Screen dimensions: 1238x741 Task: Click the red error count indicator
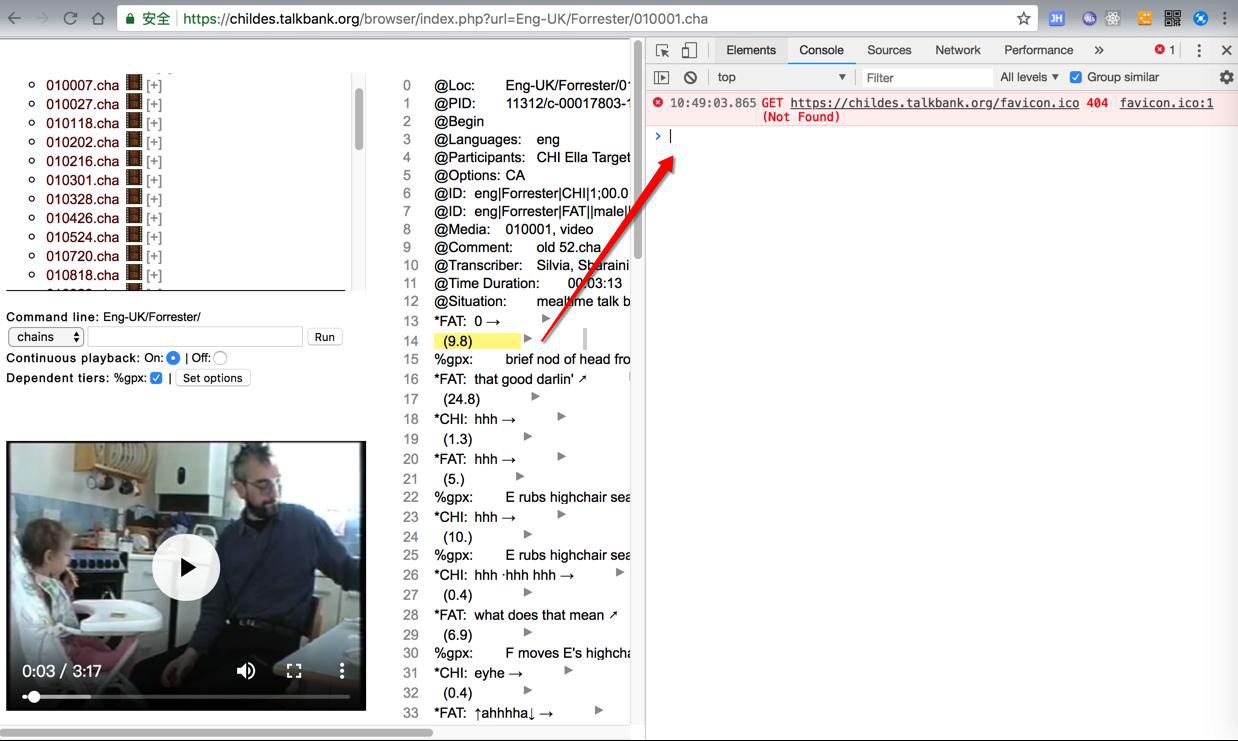coord(1164,50)
